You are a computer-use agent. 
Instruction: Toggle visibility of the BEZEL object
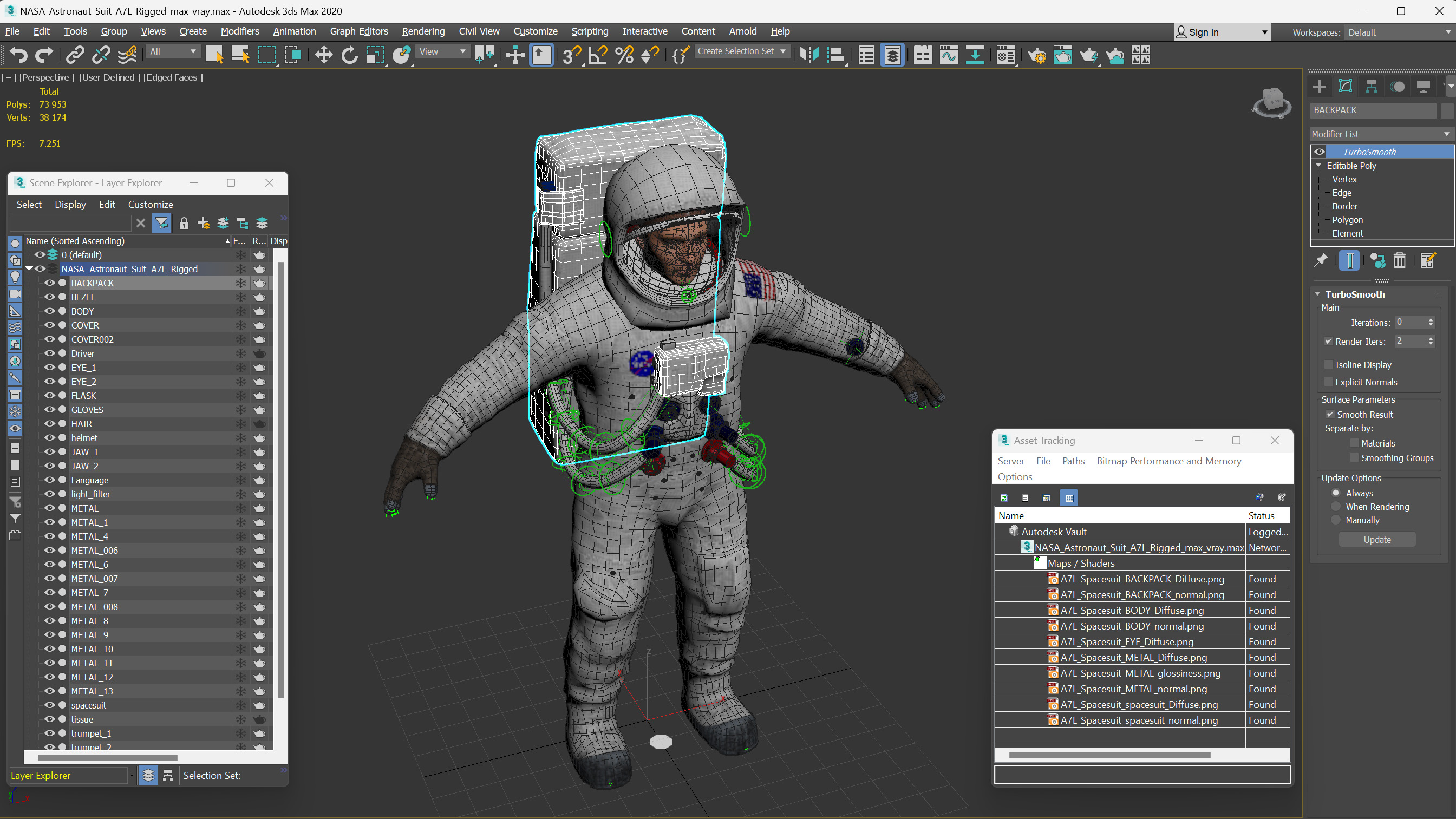pyautogui.click(x=50, y=297)
